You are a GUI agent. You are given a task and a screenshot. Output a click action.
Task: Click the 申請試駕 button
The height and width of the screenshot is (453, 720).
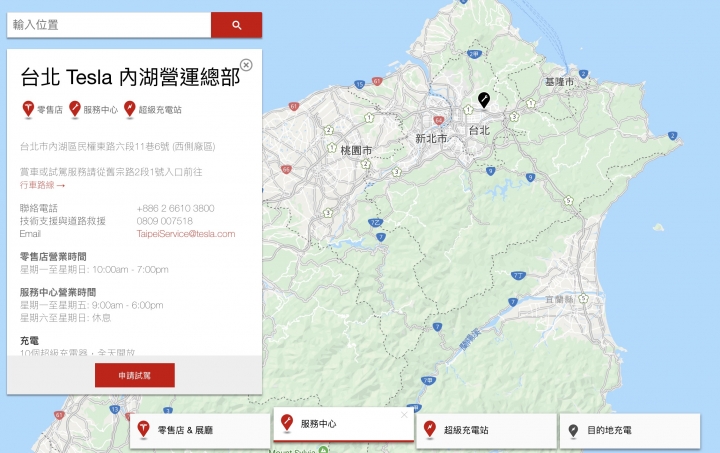(135, 375)
